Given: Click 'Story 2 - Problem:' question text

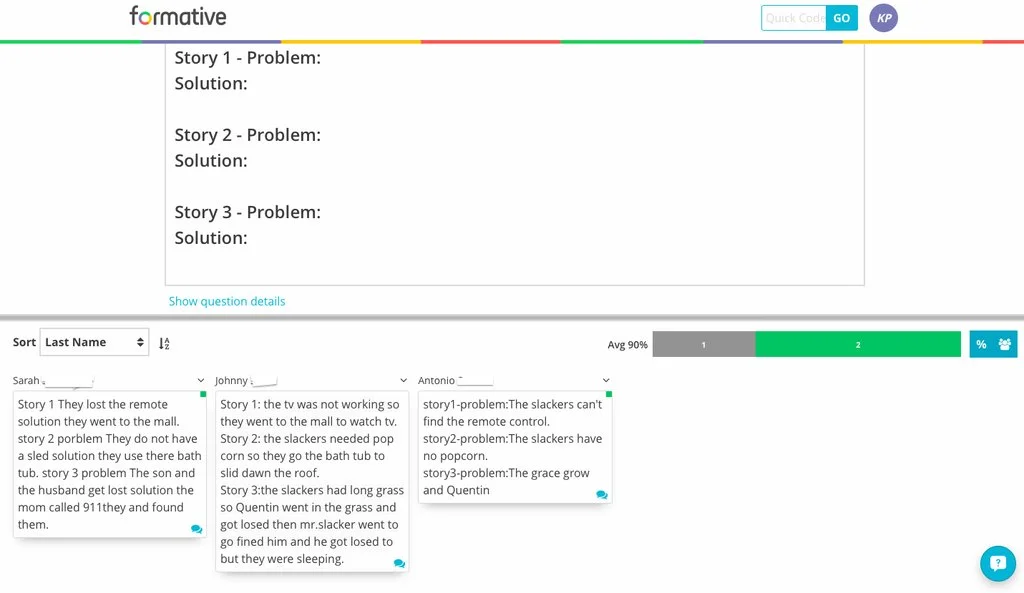Looking at the screenshot, I should 248,135.
